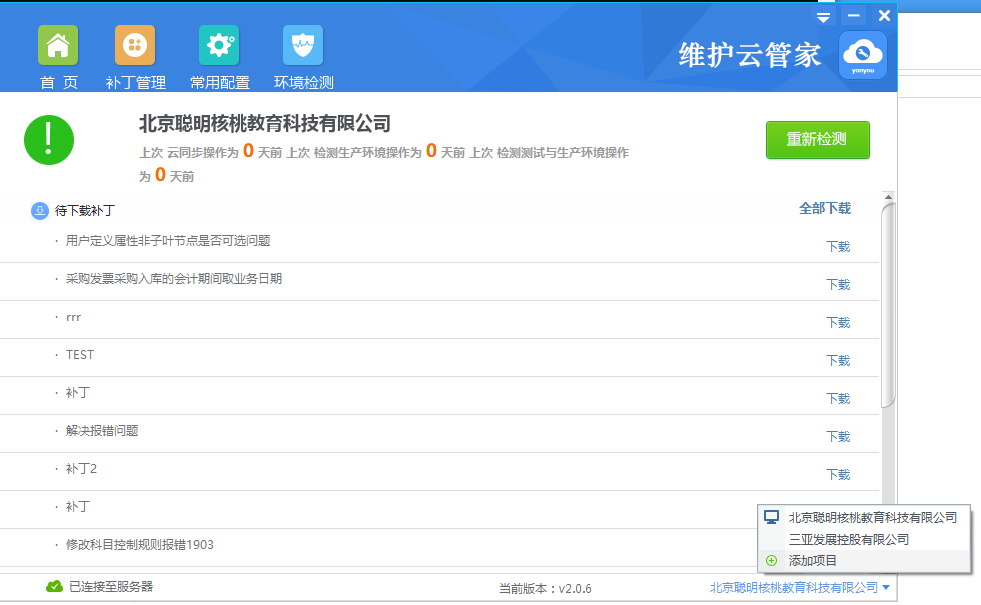
Task: Click the scrollbar up arrow
Action: click(888, 197)
